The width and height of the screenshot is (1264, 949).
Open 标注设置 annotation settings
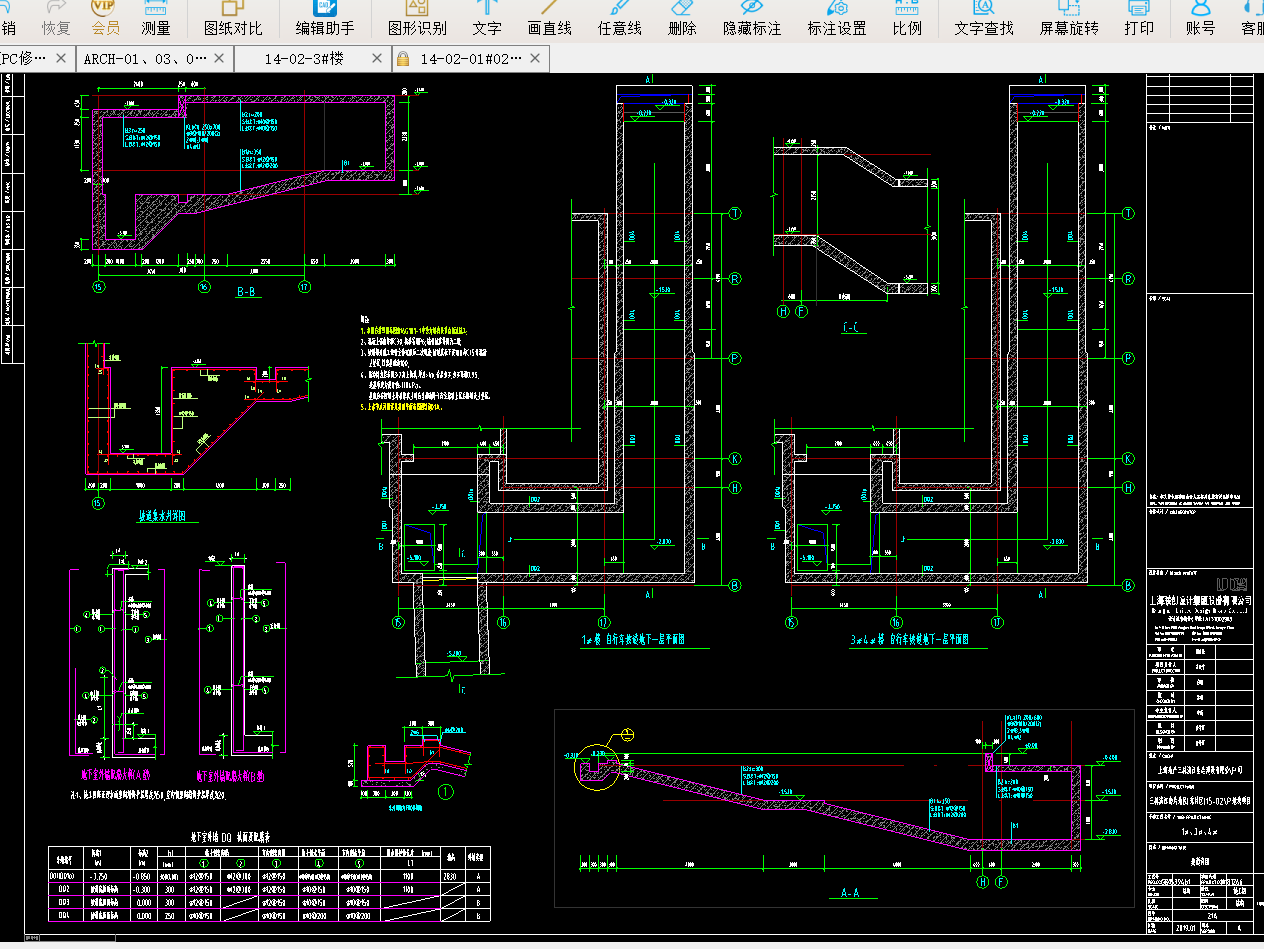tap(837, 19)
